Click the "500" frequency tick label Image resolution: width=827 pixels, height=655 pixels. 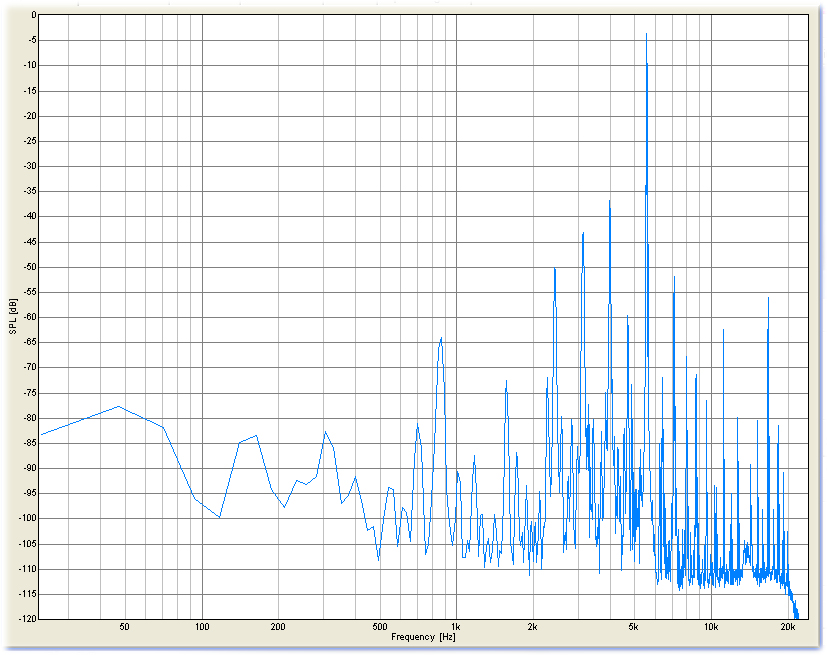[x=380, y=627]
